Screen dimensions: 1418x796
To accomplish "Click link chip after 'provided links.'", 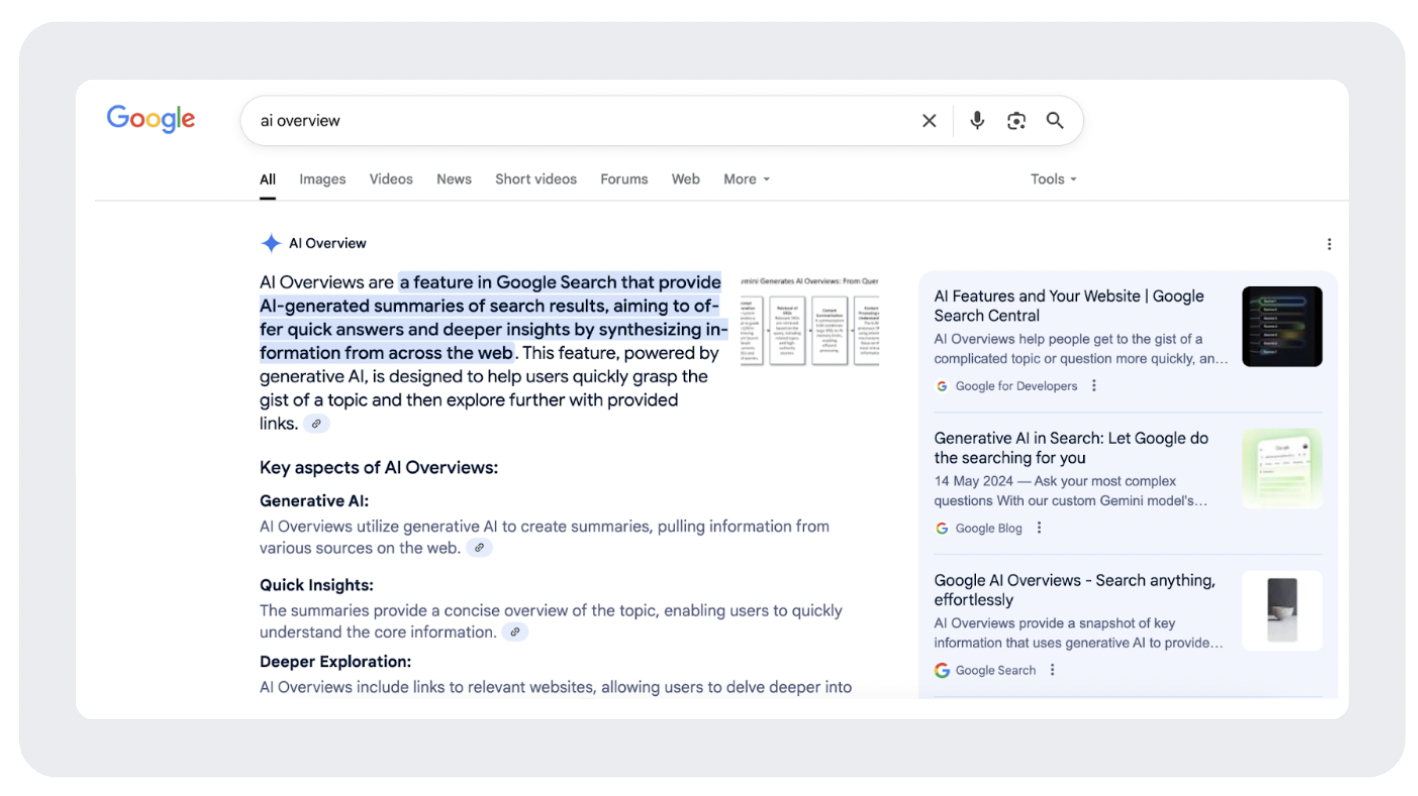I will (x=316, y=424).
